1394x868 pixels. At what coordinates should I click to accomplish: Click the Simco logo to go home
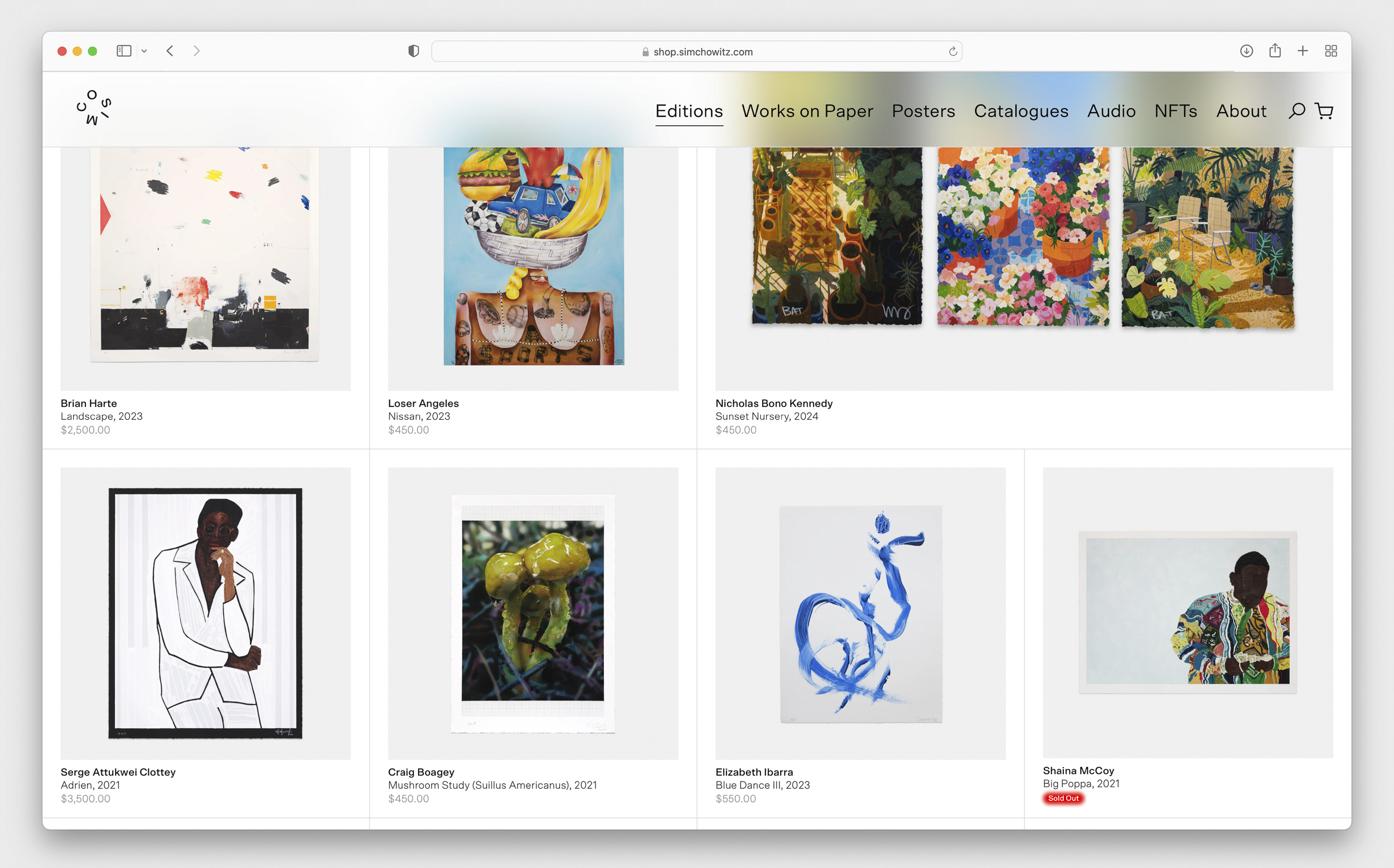(94, 108)
